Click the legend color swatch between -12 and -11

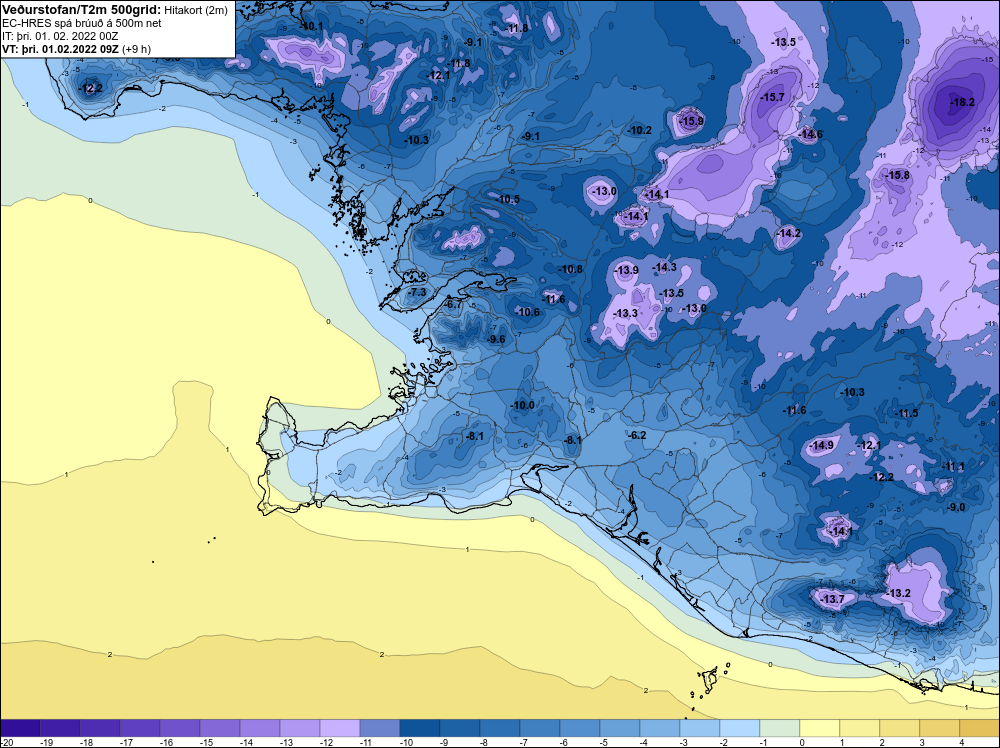[x=340, y=728]
